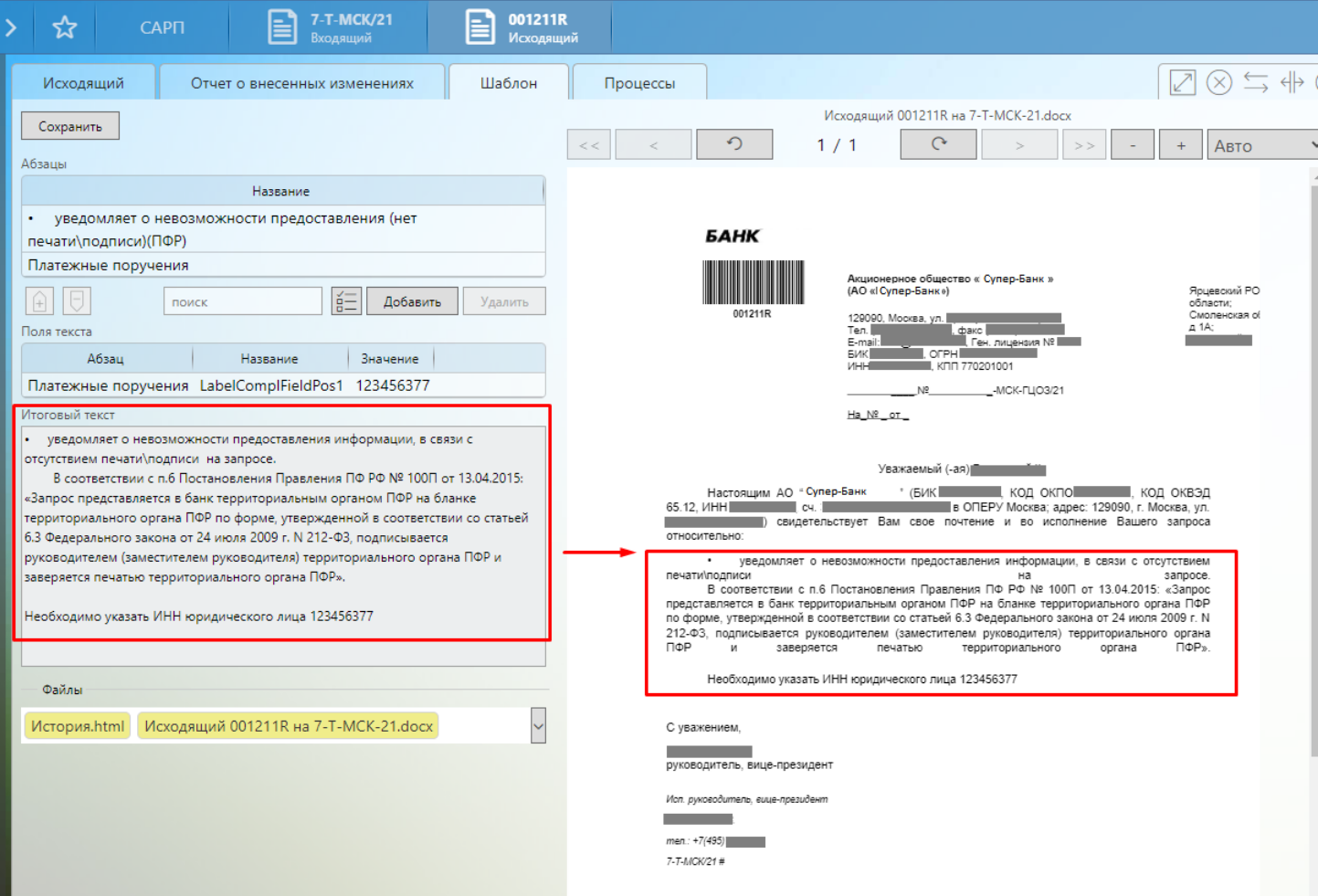Select the 001211R Исходящий document tab

point(520,27)
